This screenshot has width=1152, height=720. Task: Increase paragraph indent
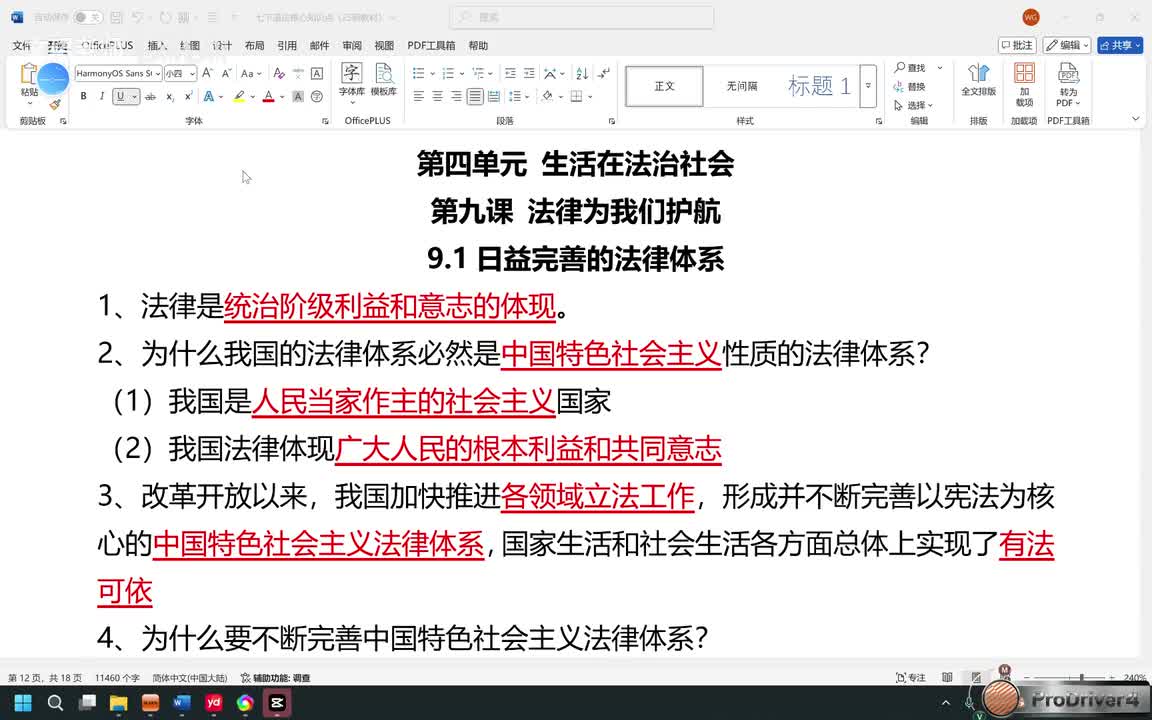tap(529, 73)
